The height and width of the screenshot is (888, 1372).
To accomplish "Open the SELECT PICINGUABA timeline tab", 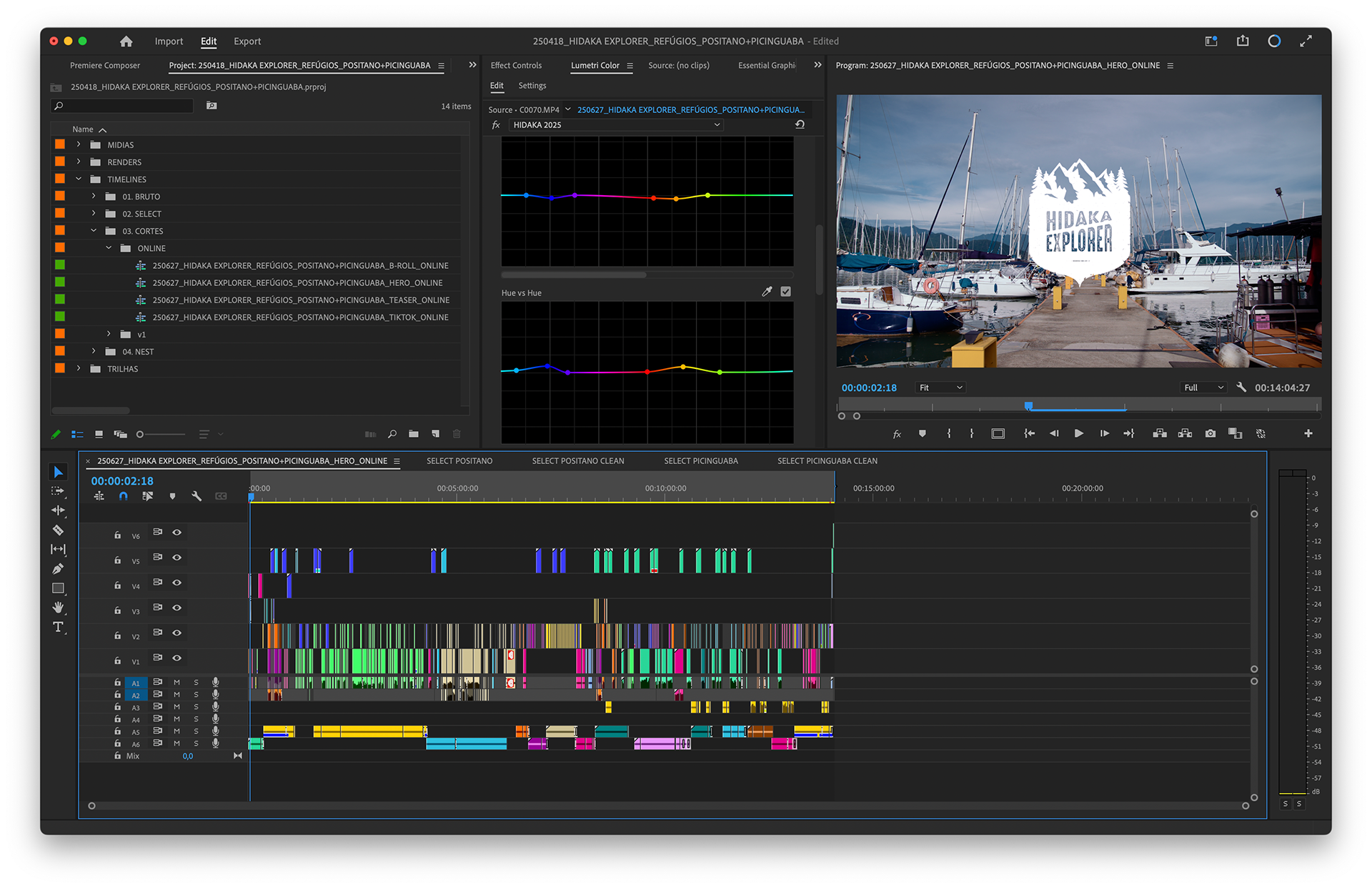I will pos(700,461).
